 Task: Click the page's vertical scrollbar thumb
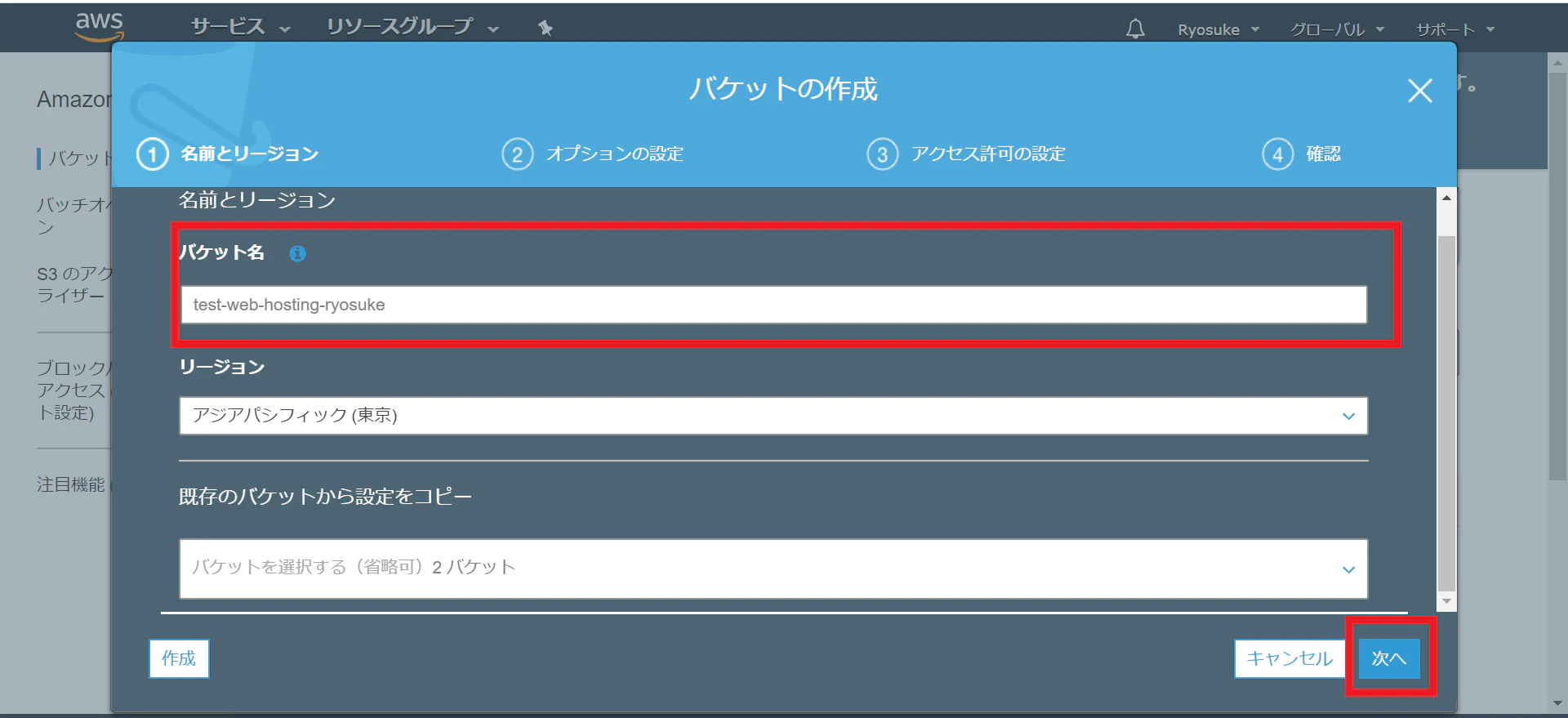tap(1557, 276)
